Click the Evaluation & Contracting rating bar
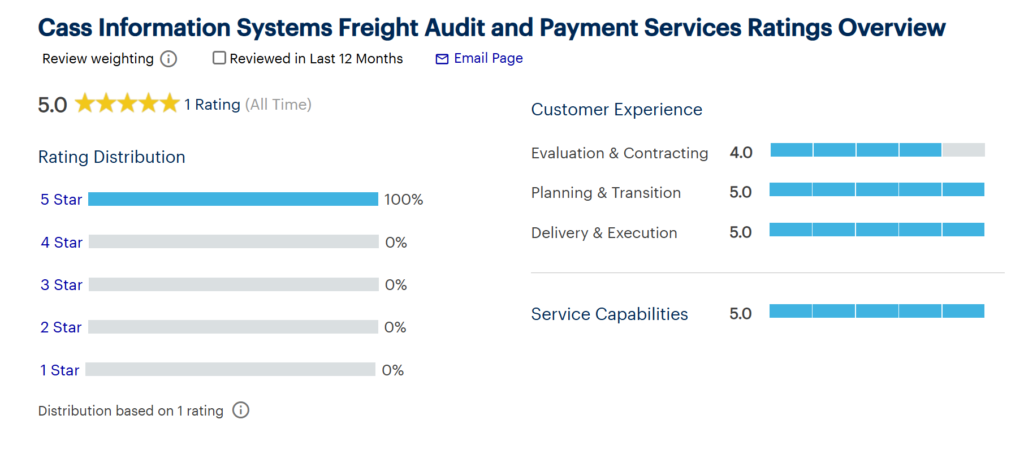1024x454 pixels. (x=877, y=150)
